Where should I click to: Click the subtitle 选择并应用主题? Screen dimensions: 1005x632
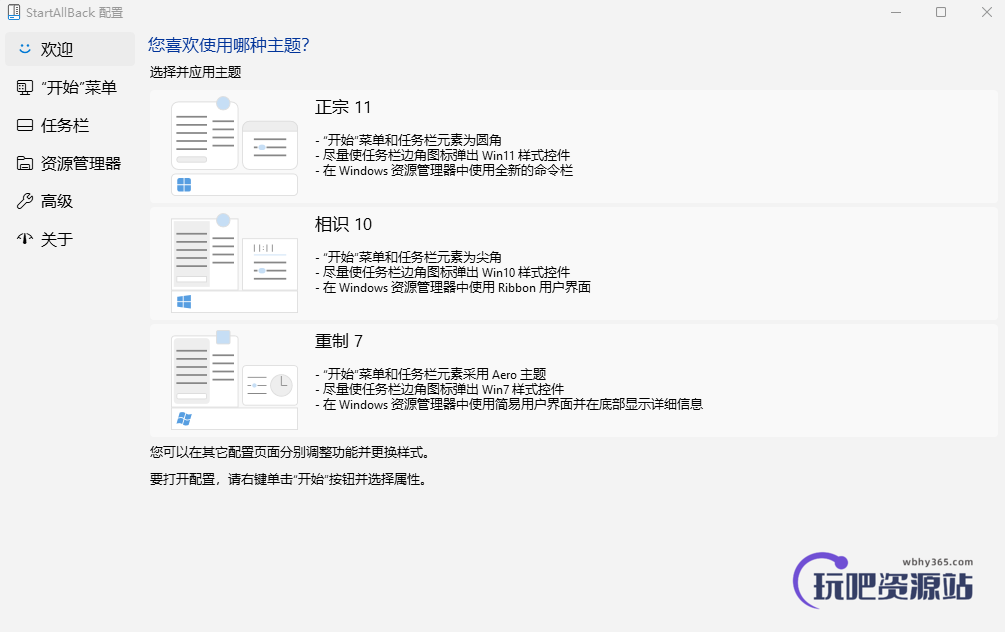click(x=195, y=72)
